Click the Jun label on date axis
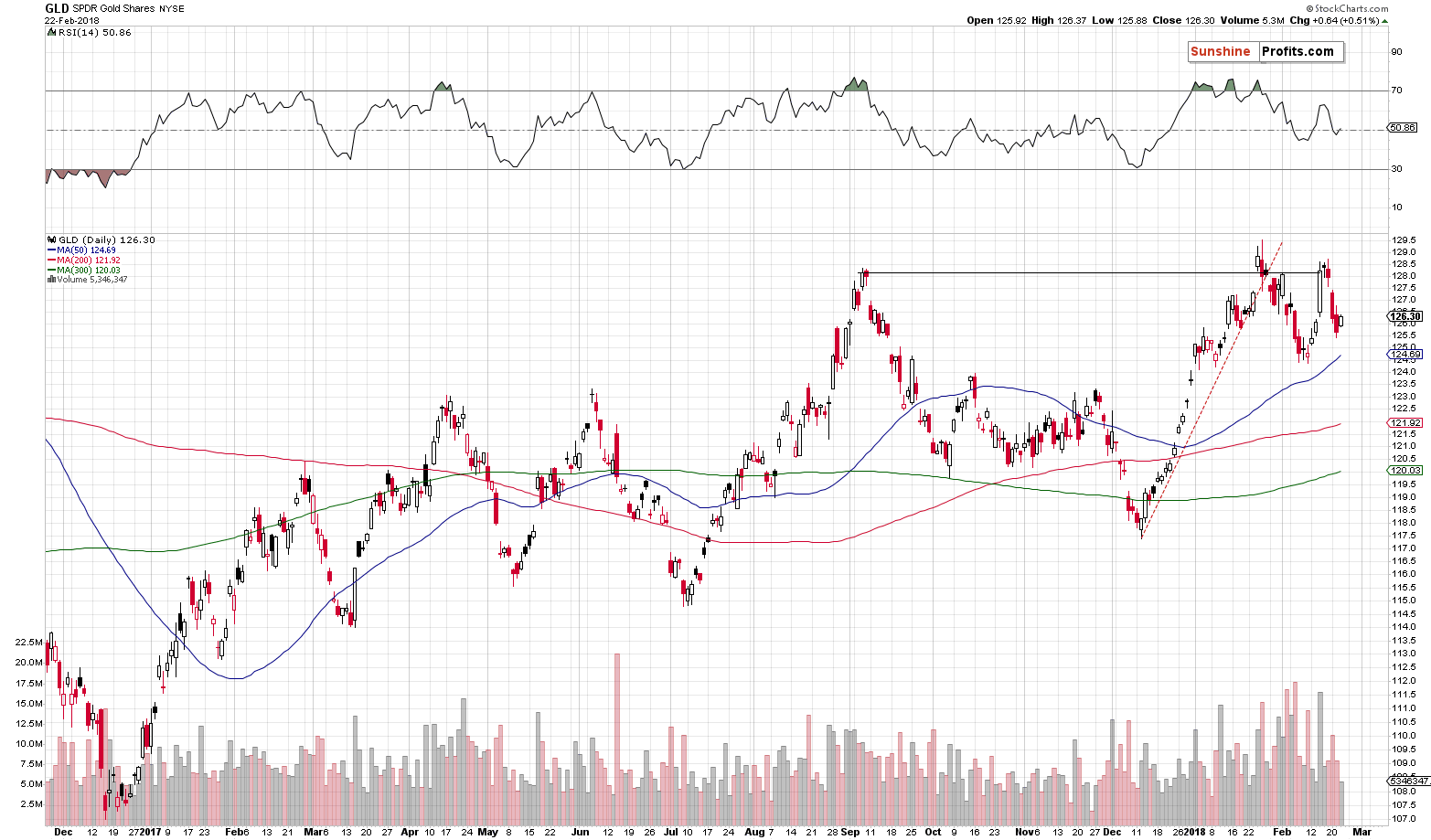Image resolution: width=1431 pixels, height=840 pixels. click(580, 833)
